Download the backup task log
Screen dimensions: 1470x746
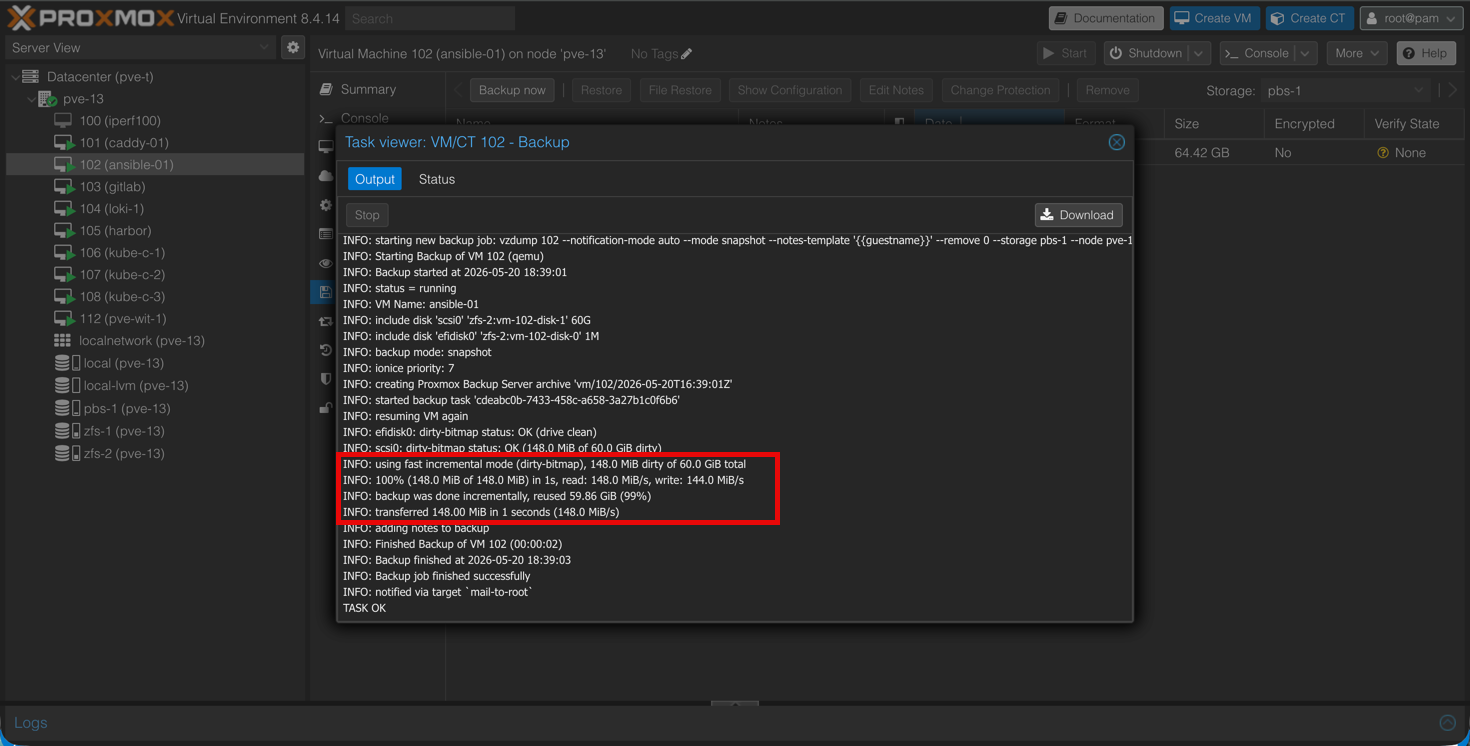point(1078,215)
